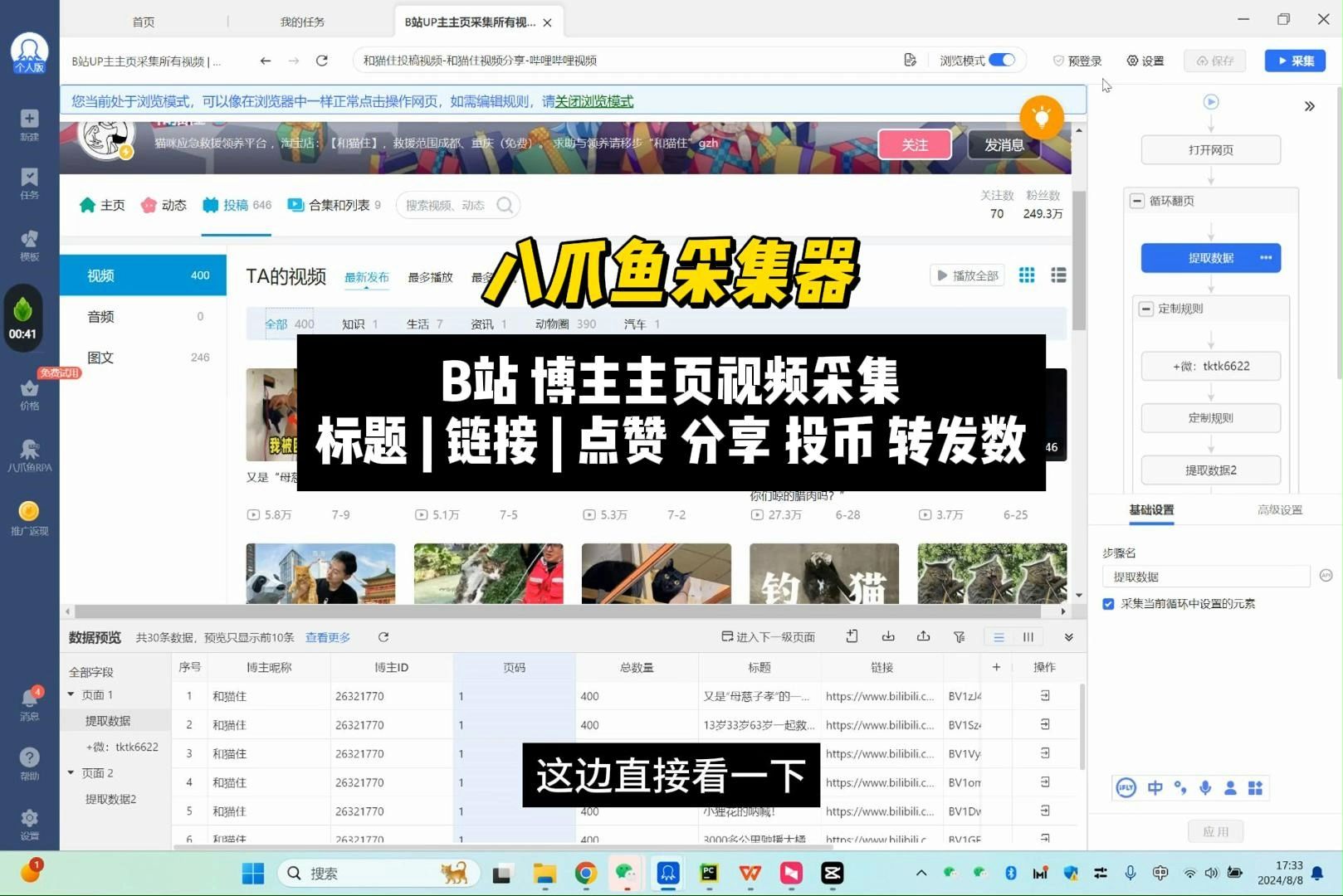Viewport: 1343px width, 896px height.
Task: Toggle 采集当前循环中设置的元素 checkbox
Action: 1108,604
